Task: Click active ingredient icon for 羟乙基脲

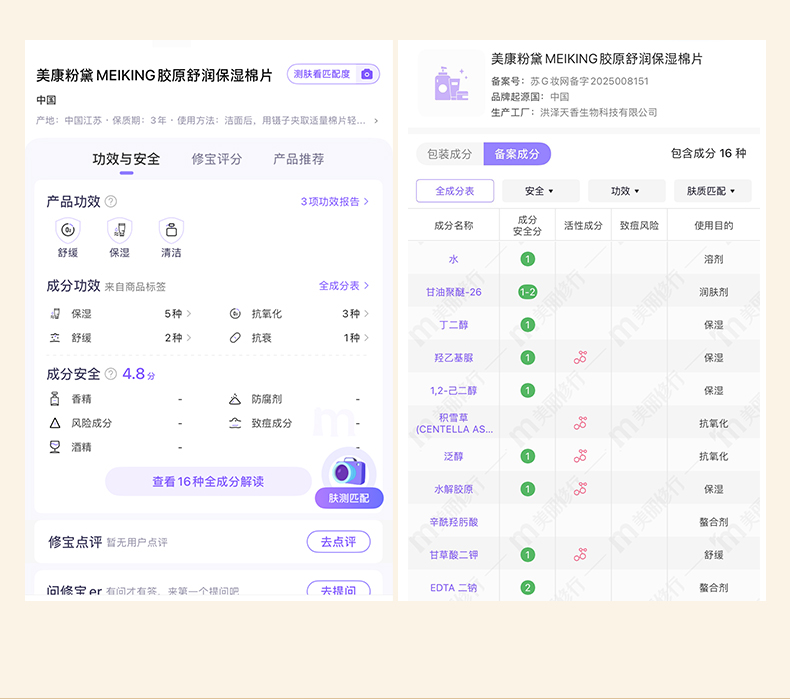Action: click(x=580, y=357)
